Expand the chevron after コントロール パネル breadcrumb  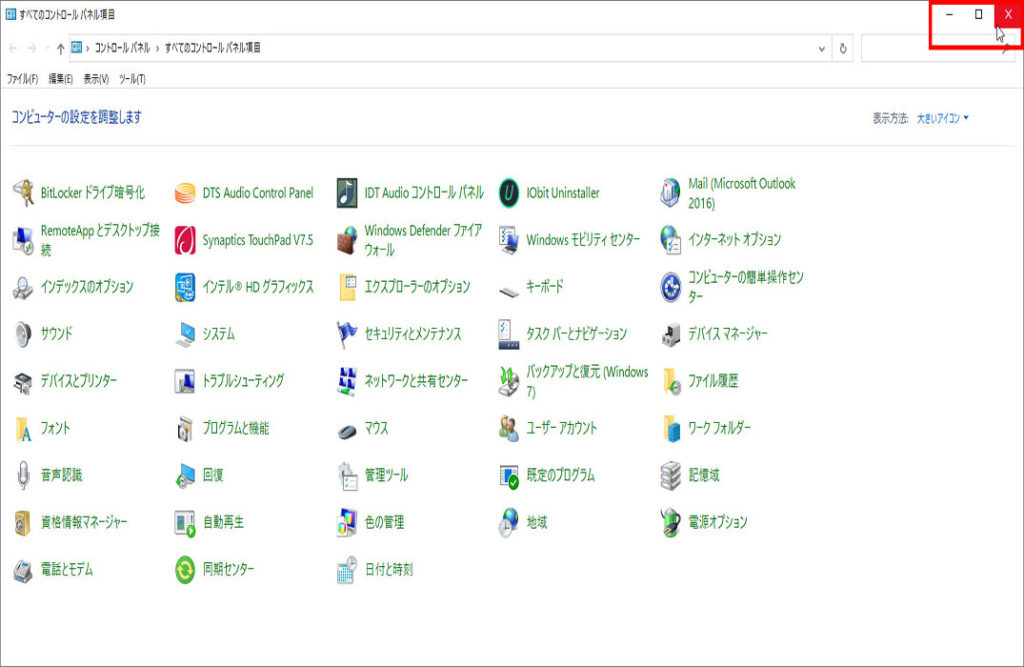tap(158, 48)
